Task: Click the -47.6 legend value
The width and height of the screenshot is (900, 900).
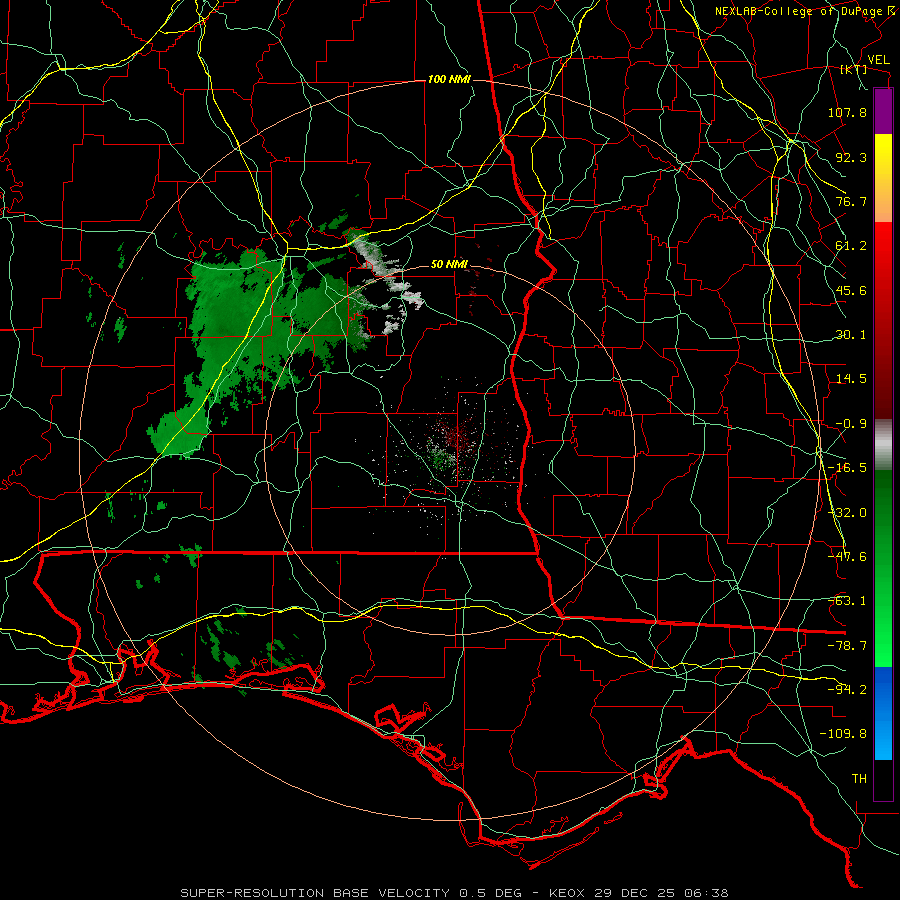Action: (847, 557)
